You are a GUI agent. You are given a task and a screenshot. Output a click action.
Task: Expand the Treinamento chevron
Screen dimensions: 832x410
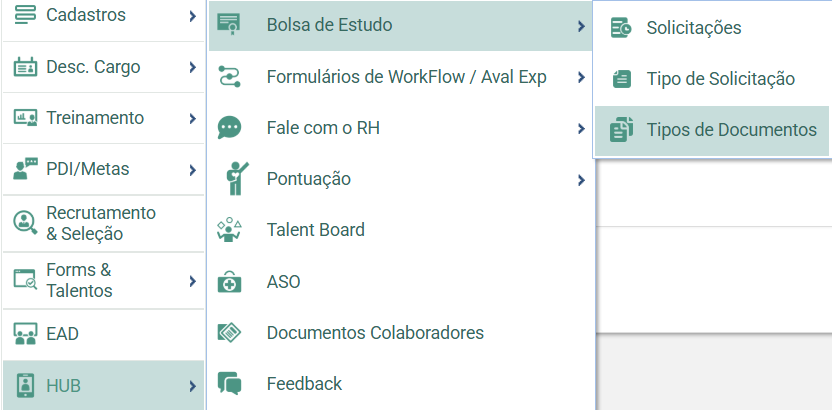coord(193,118)
